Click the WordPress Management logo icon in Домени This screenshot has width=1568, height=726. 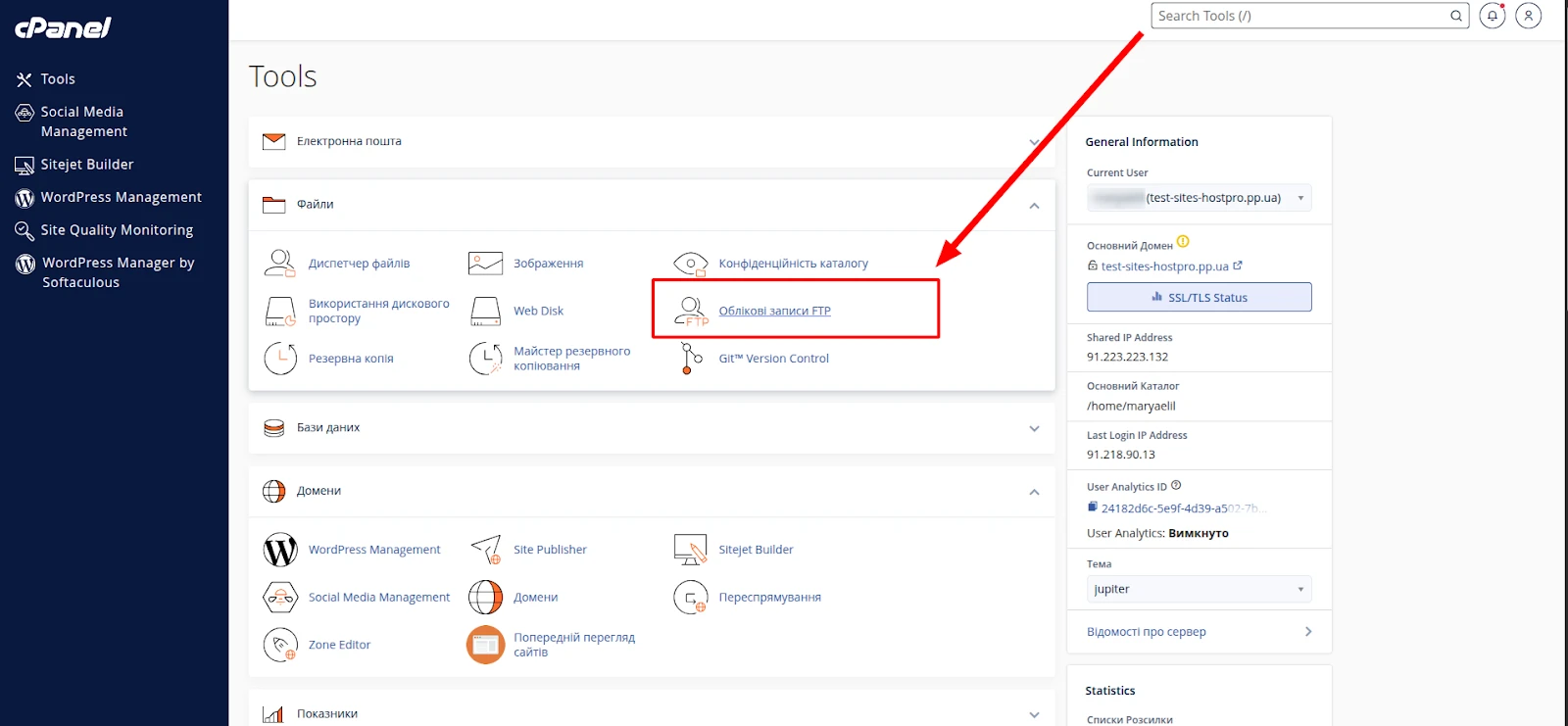(280, 550)
